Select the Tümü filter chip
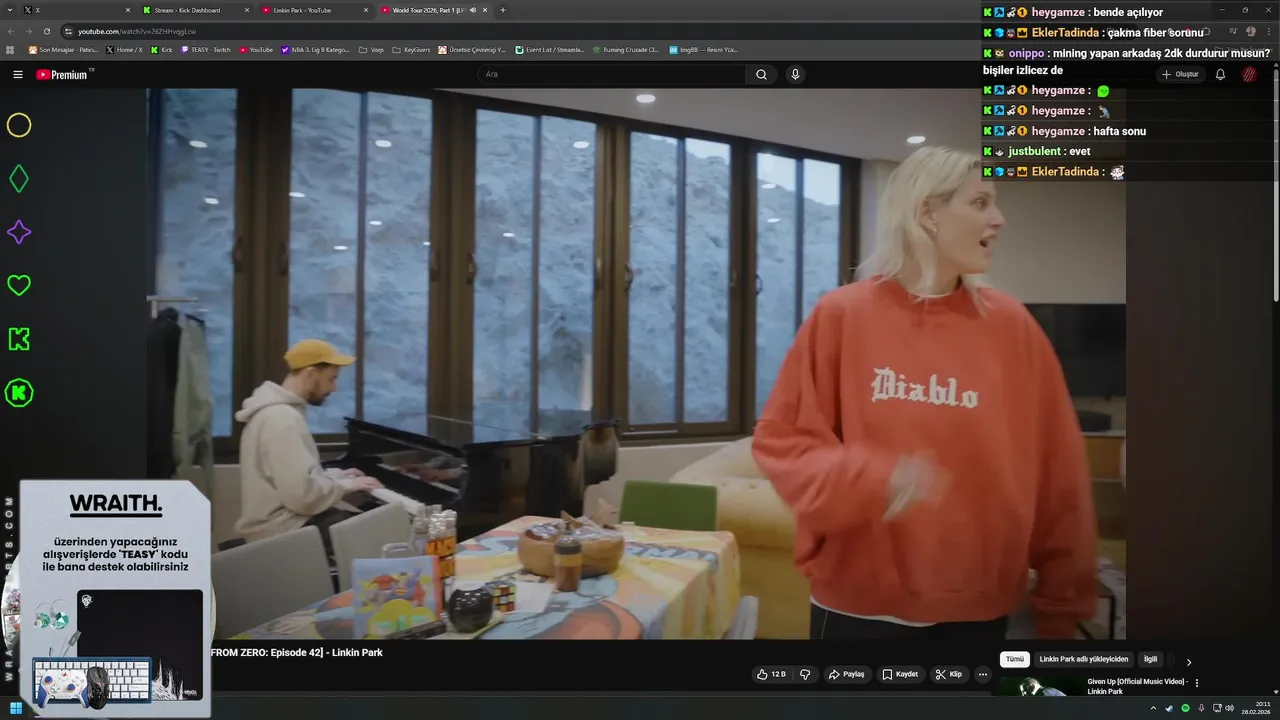 coord(1015,659)
